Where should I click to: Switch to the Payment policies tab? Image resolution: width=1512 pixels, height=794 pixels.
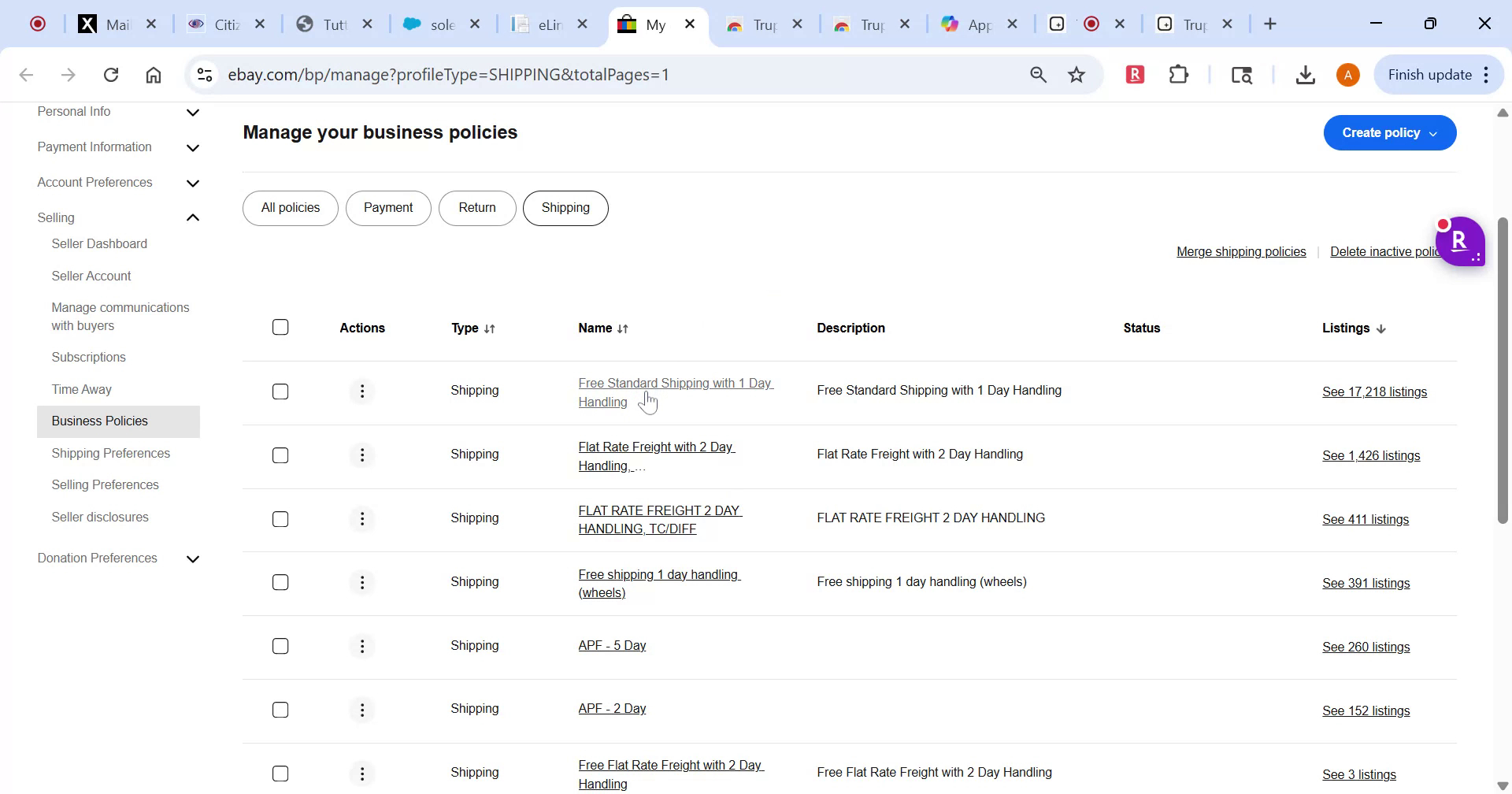tap(387, 207)
